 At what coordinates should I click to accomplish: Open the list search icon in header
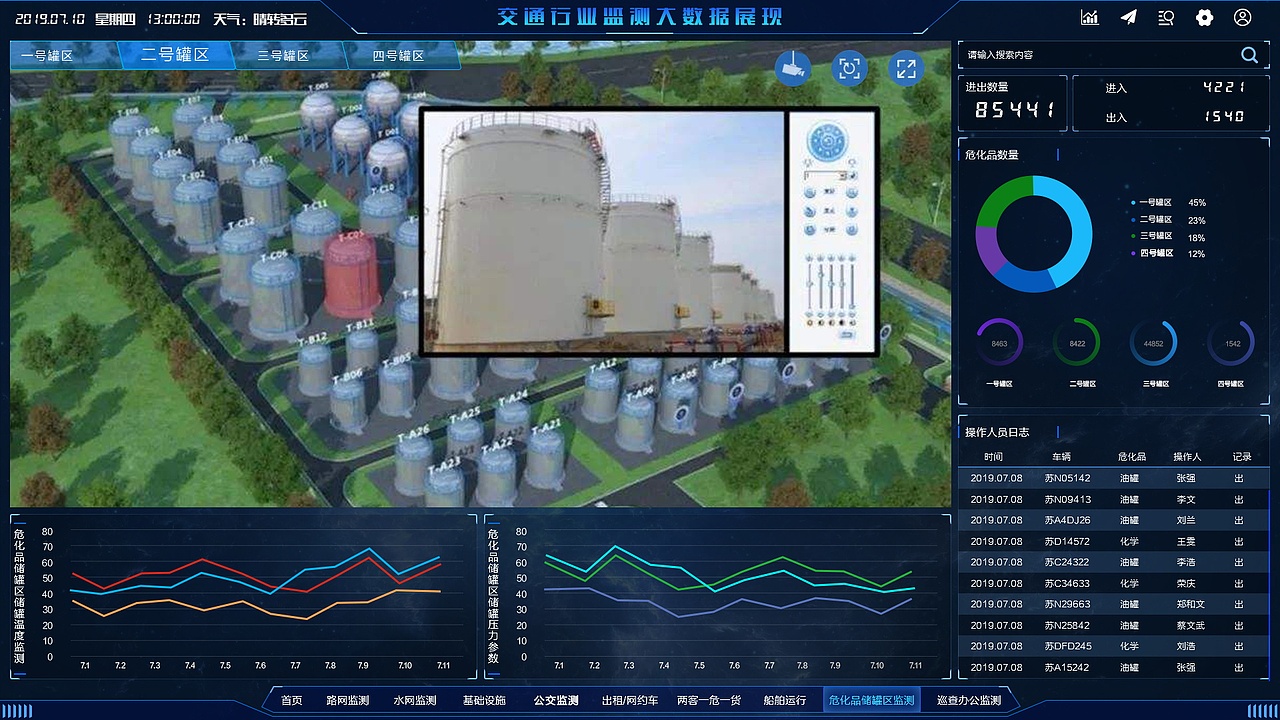pyautogui.click(x=1166, y=17)
